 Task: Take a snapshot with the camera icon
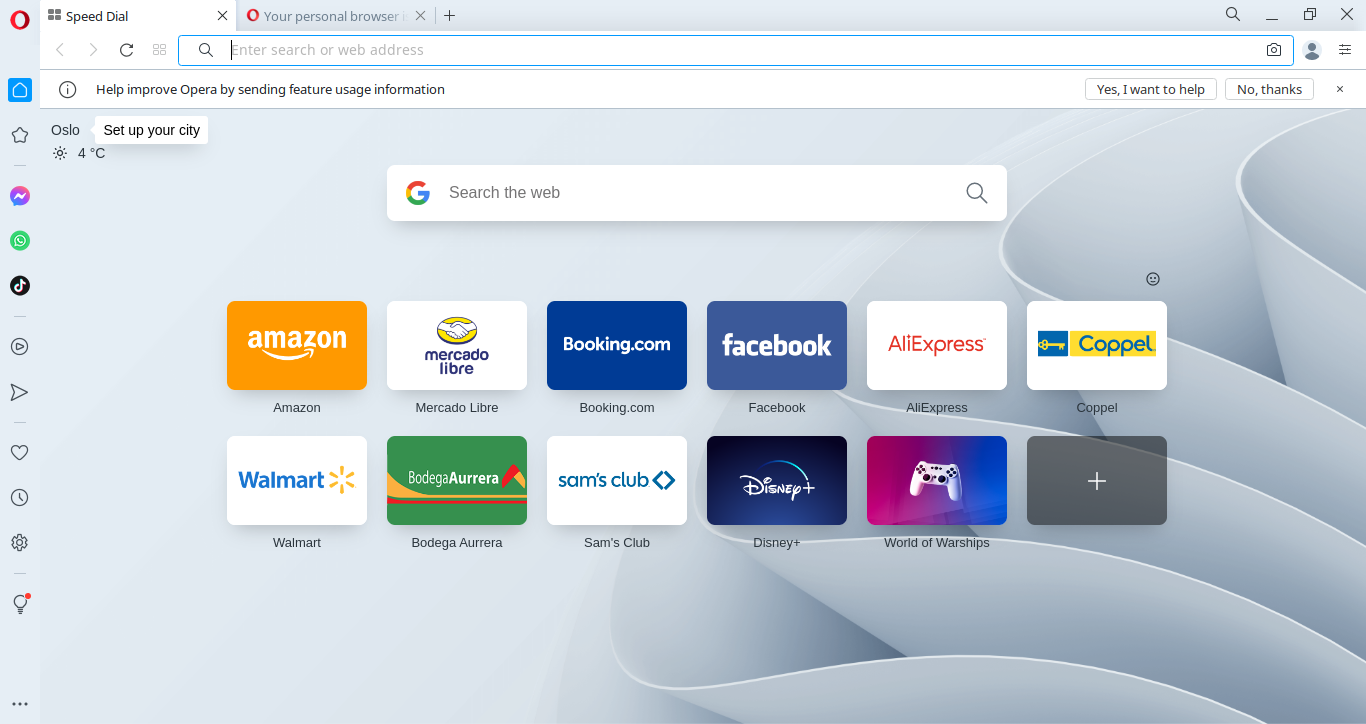pos(1274,50)
